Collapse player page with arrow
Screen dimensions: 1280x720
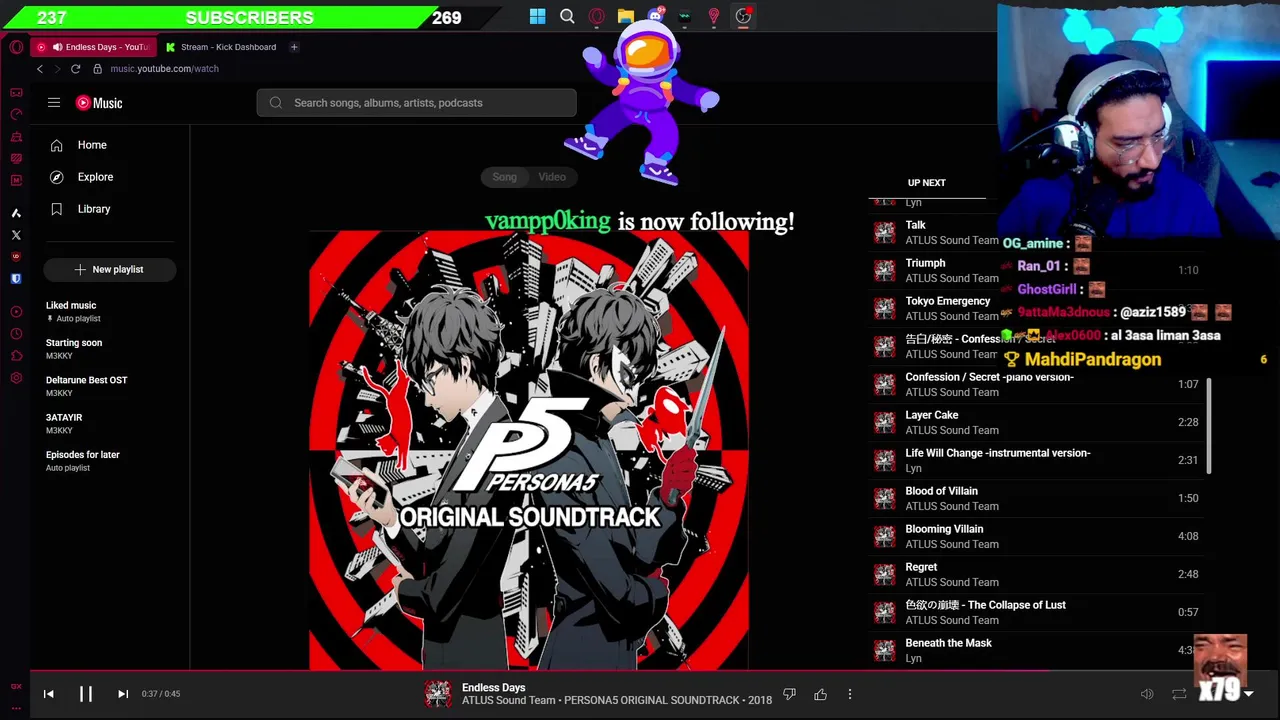[1248, 694]
